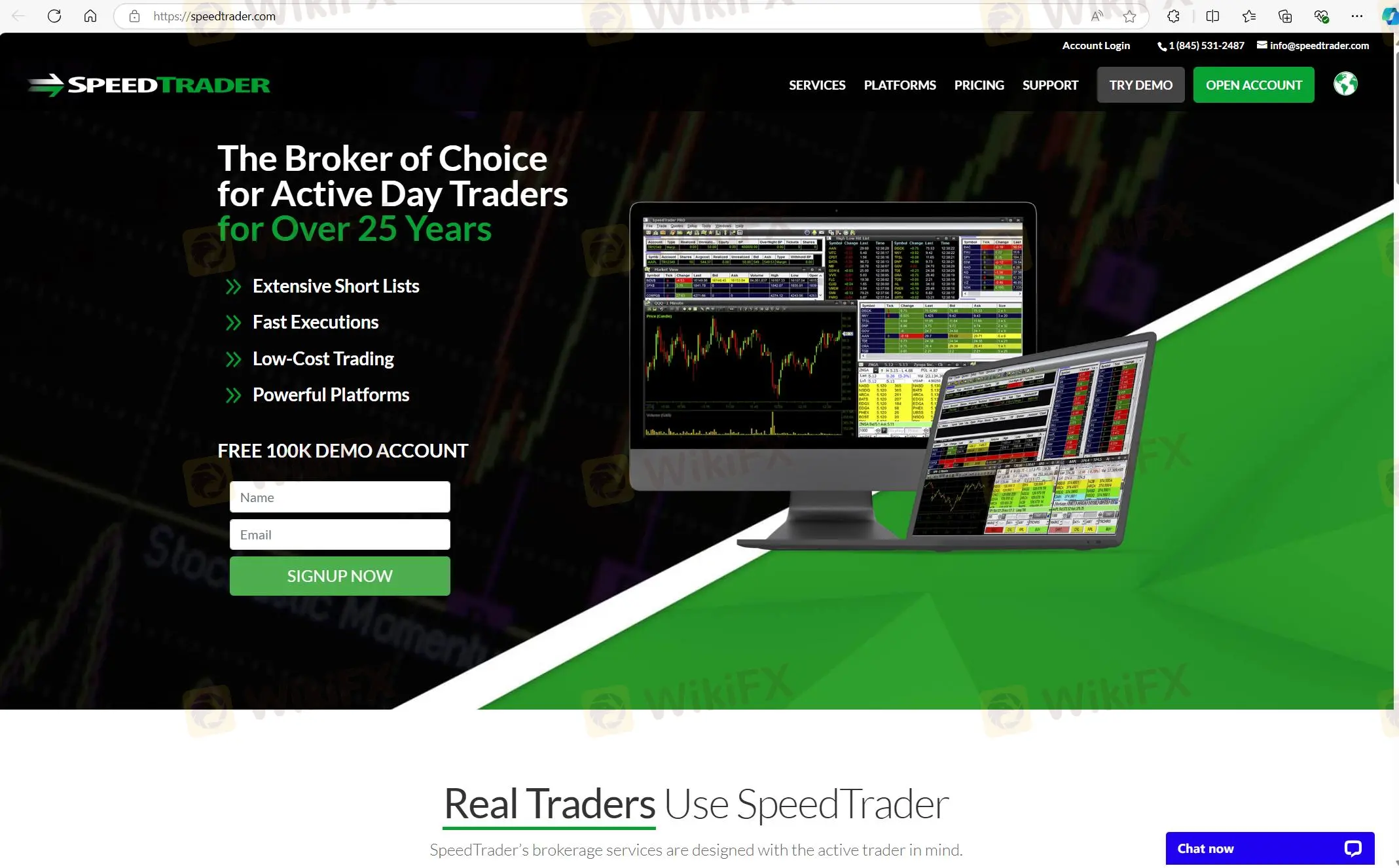Click the TRY DEMO button
Image resolution: width=1399 pixels, height=868 pixels.
click(1140, 84)
